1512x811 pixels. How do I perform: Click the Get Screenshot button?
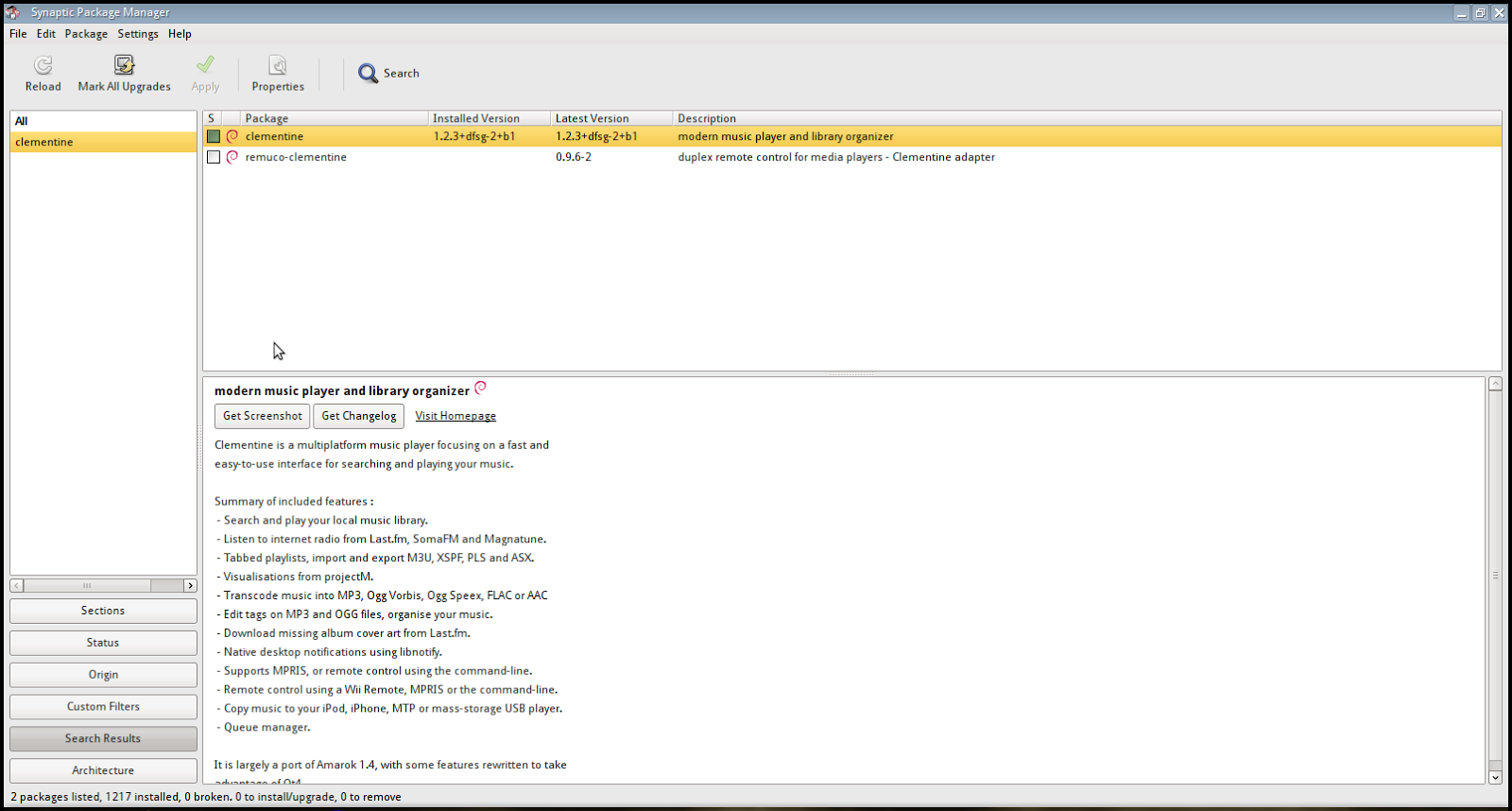[x=262, y=416]
